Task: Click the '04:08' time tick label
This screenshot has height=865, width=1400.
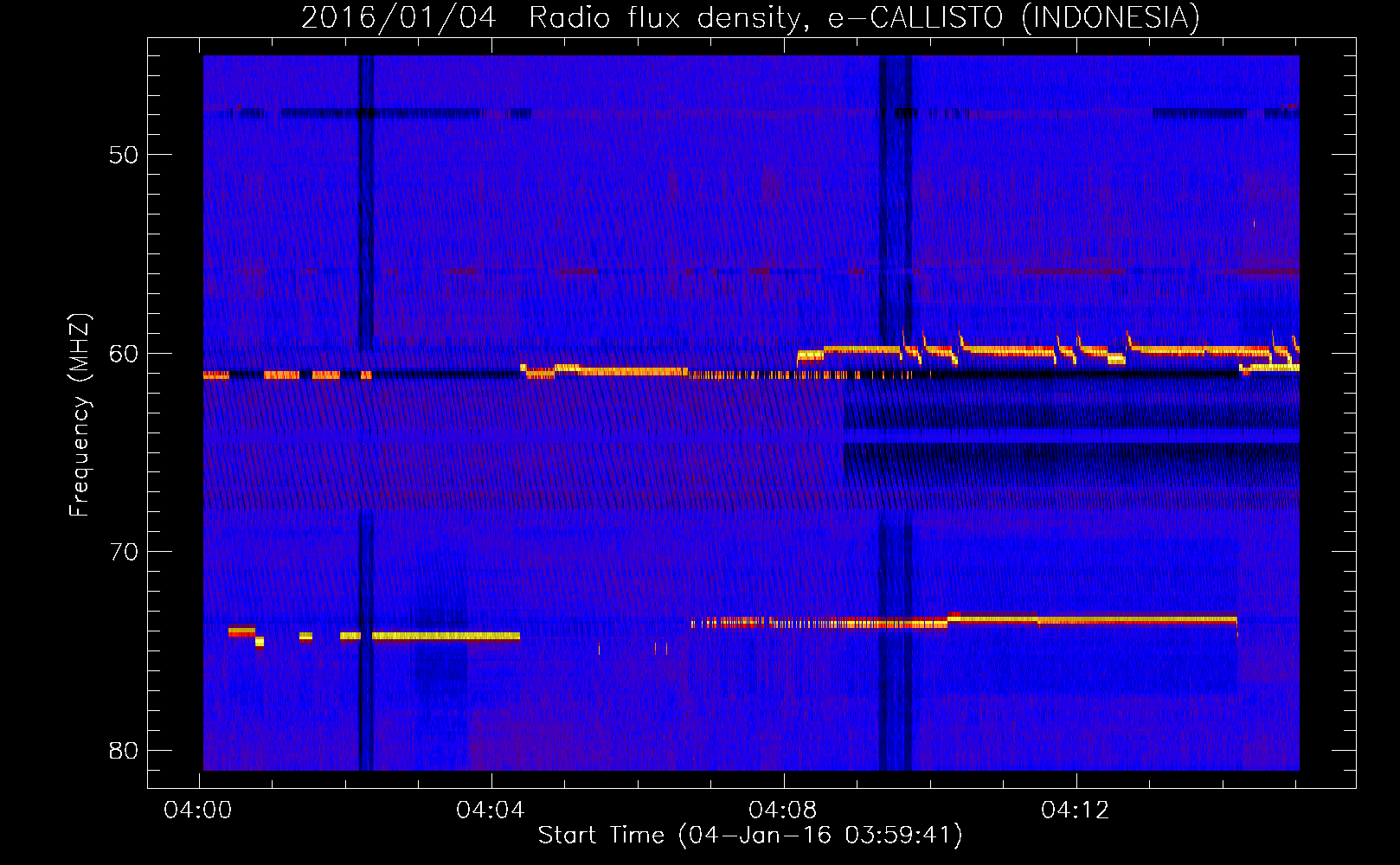Action: (783, 811)
